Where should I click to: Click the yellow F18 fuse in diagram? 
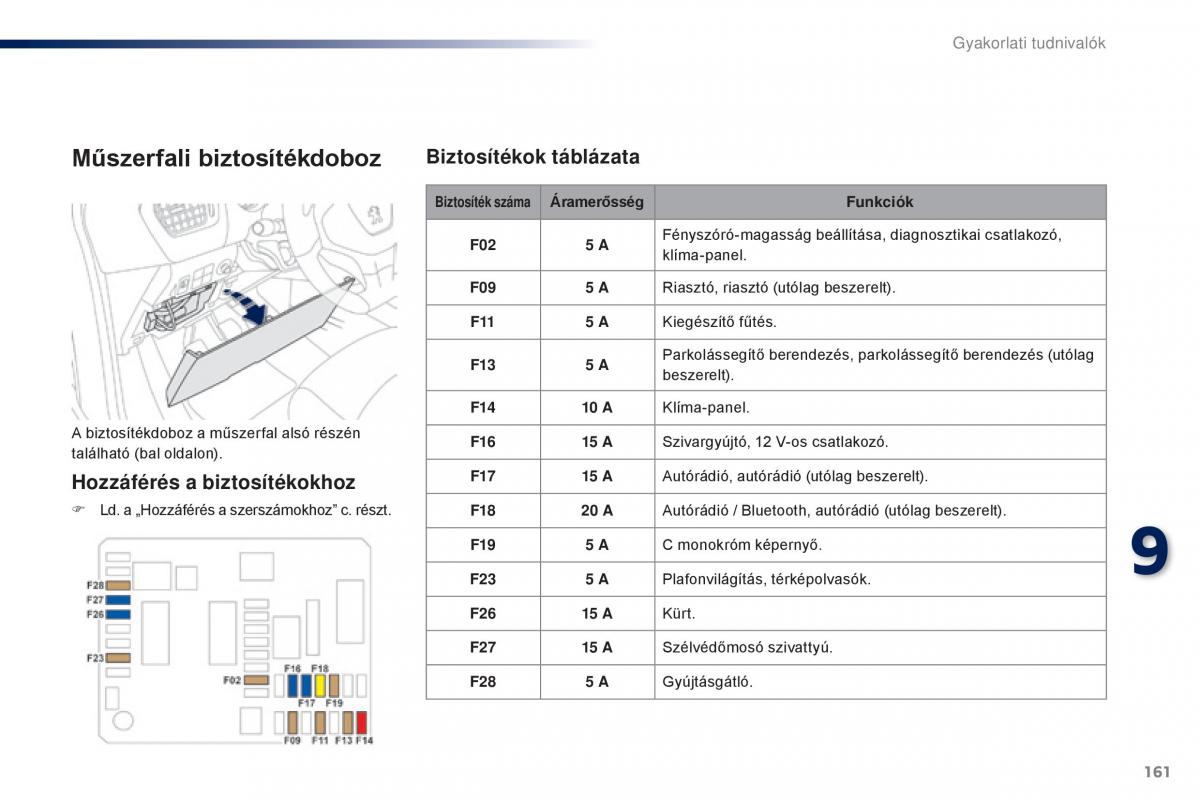[320, 686]
